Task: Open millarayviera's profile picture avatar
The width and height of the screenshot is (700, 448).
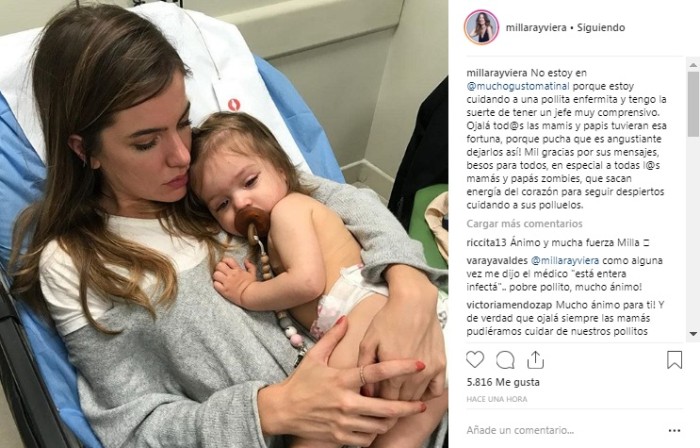Action: point(481,27)
